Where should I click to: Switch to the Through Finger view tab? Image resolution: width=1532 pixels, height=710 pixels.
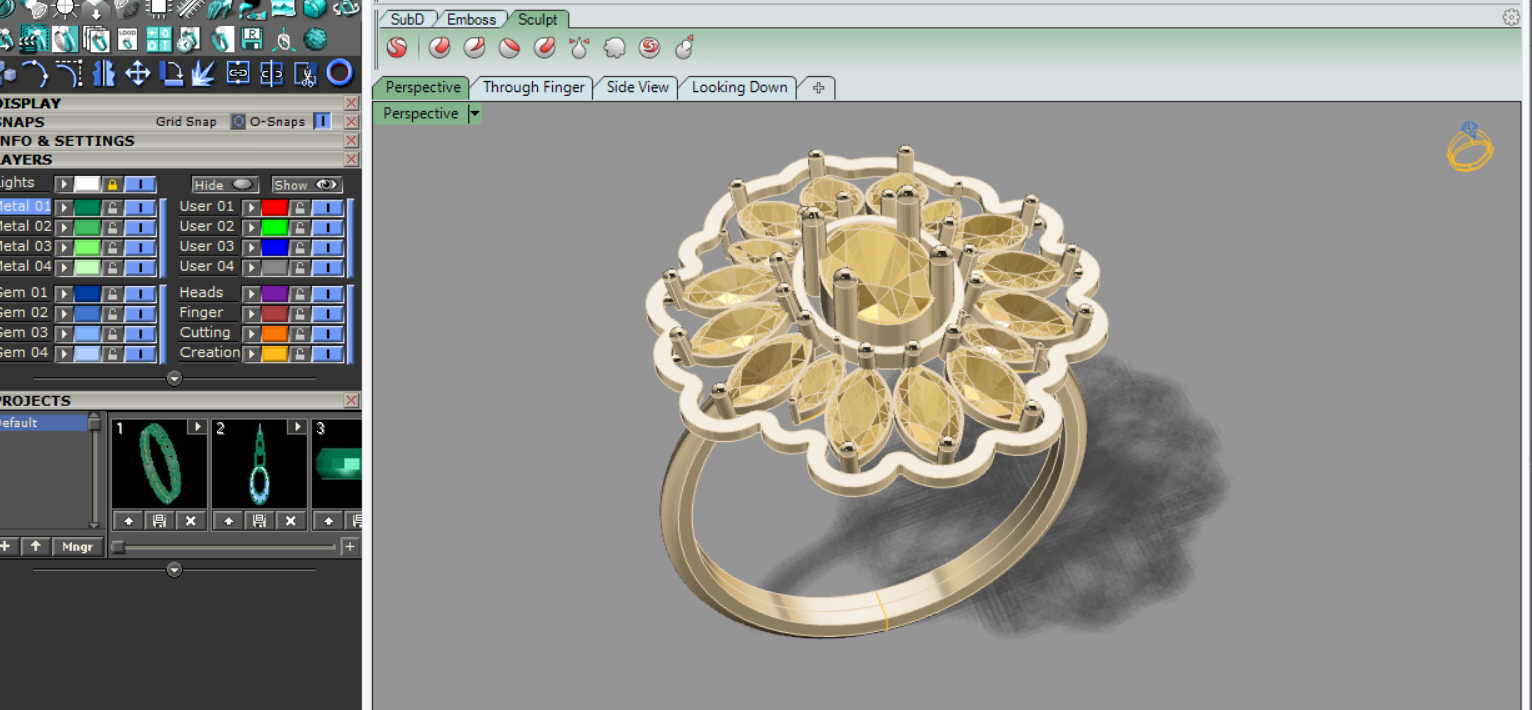point(533,88)
